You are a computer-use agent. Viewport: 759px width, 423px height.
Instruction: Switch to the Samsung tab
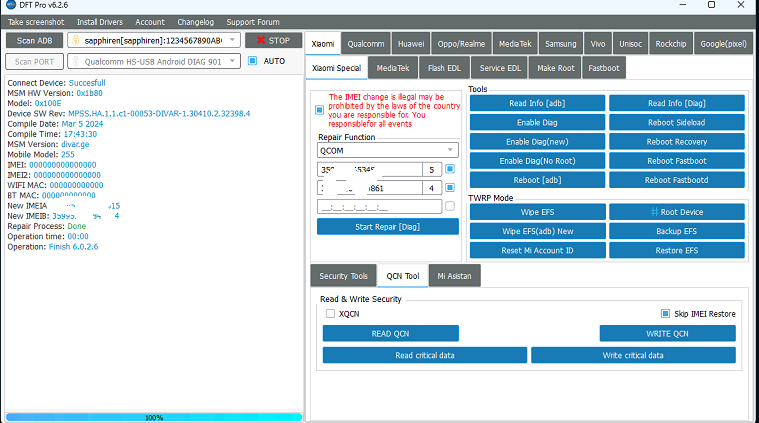tap(561, 44)
